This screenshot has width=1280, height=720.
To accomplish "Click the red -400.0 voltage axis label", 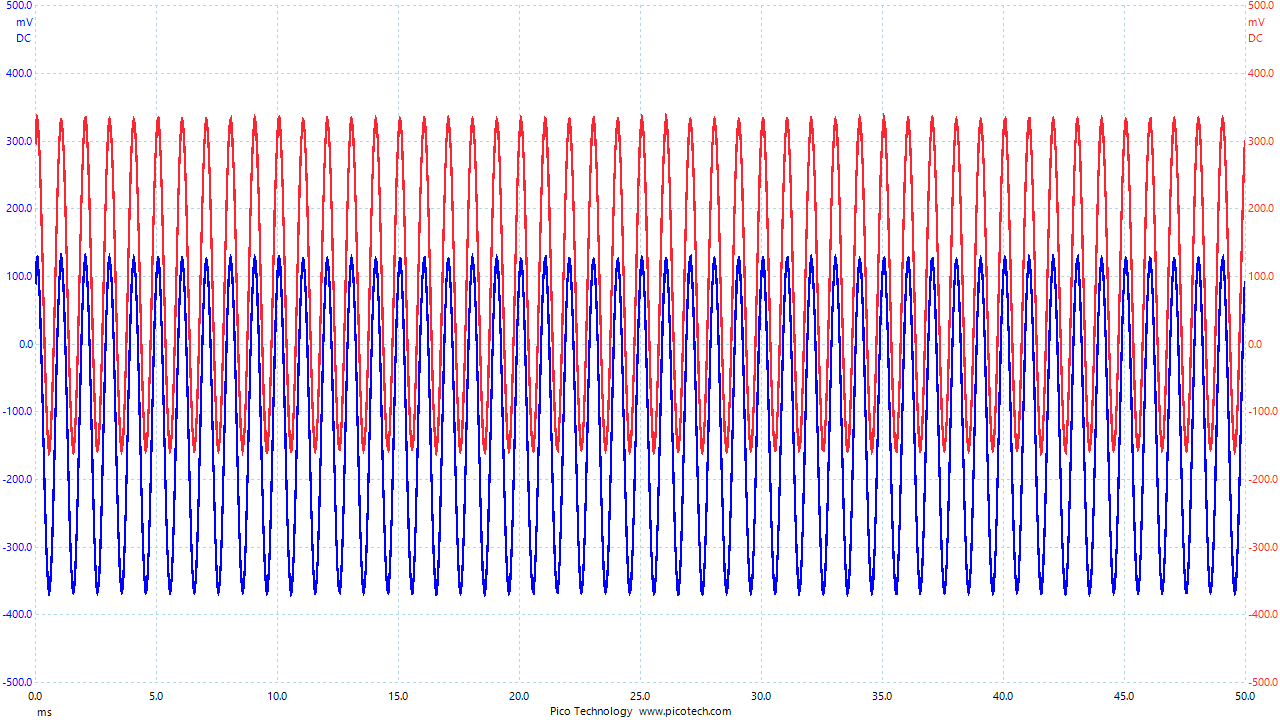I will point(1264,614).
